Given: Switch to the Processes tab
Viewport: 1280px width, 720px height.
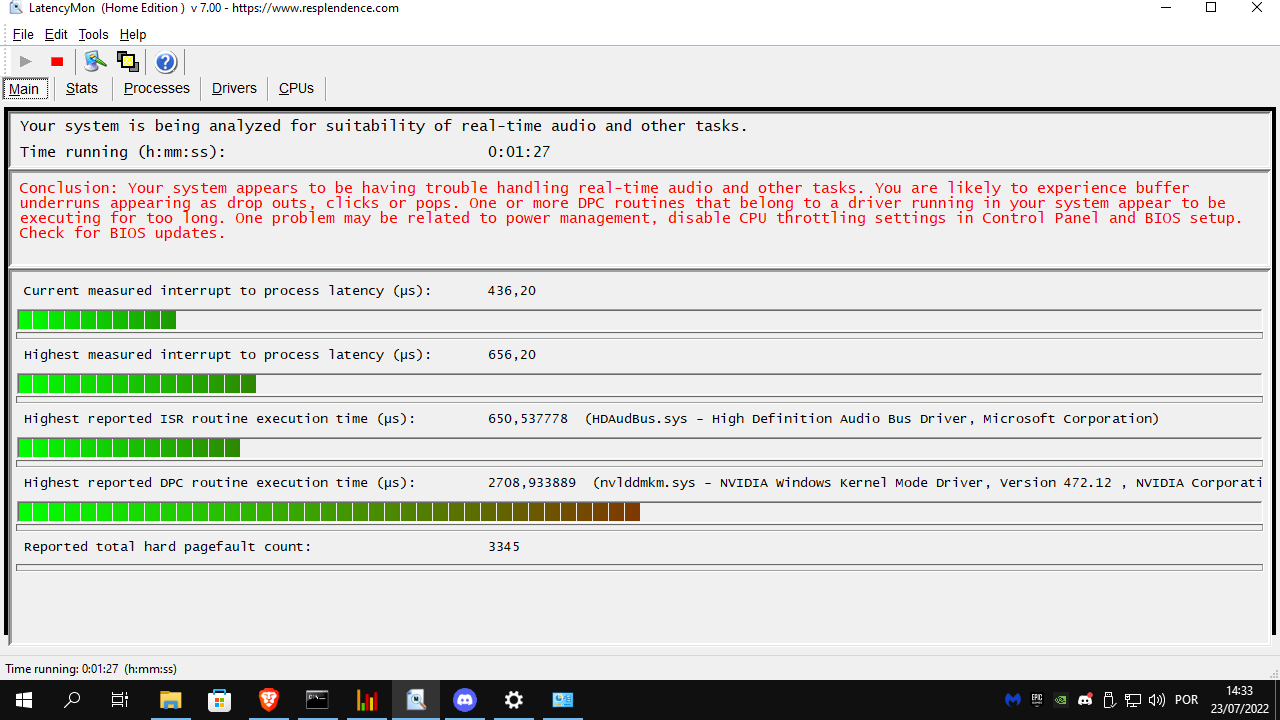Looking at the screenshot, I should click(x=157, y=88).
